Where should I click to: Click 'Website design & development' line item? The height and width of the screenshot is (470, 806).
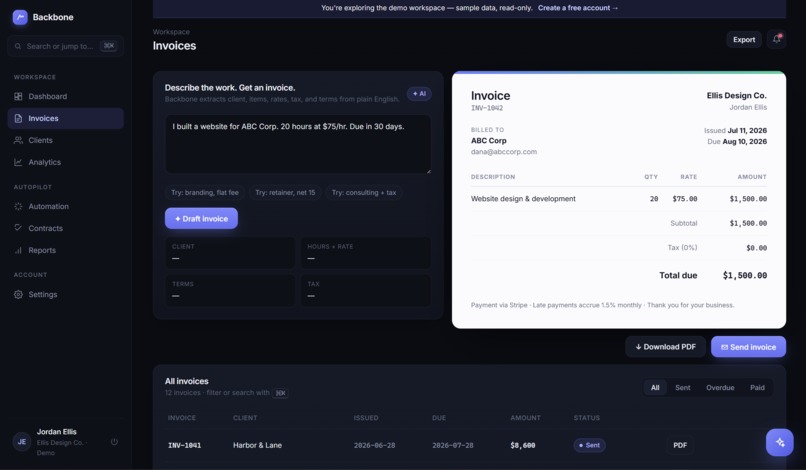[x=523, y=198]
